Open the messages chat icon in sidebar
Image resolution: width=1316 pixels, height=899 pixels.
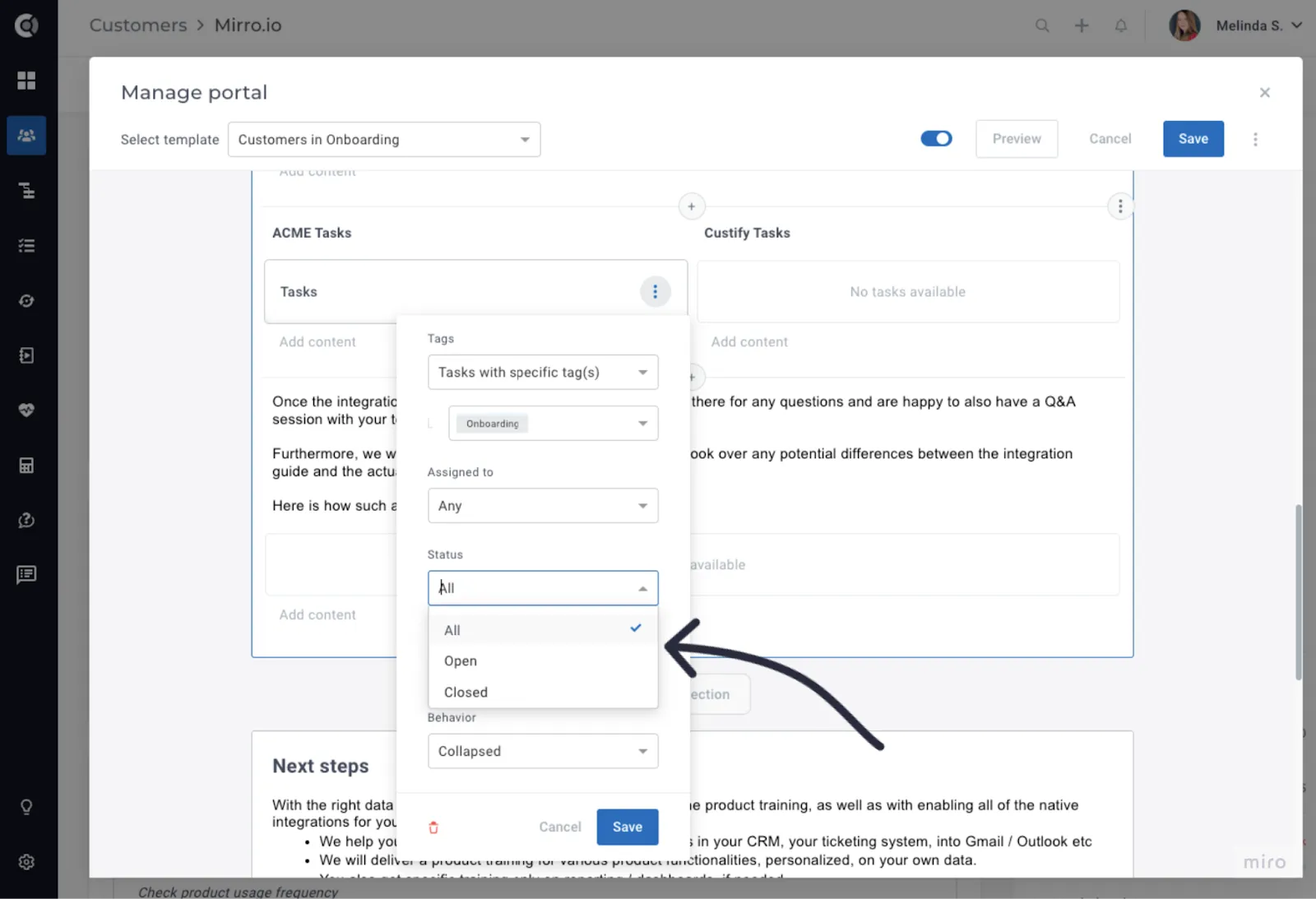[26, 574]
